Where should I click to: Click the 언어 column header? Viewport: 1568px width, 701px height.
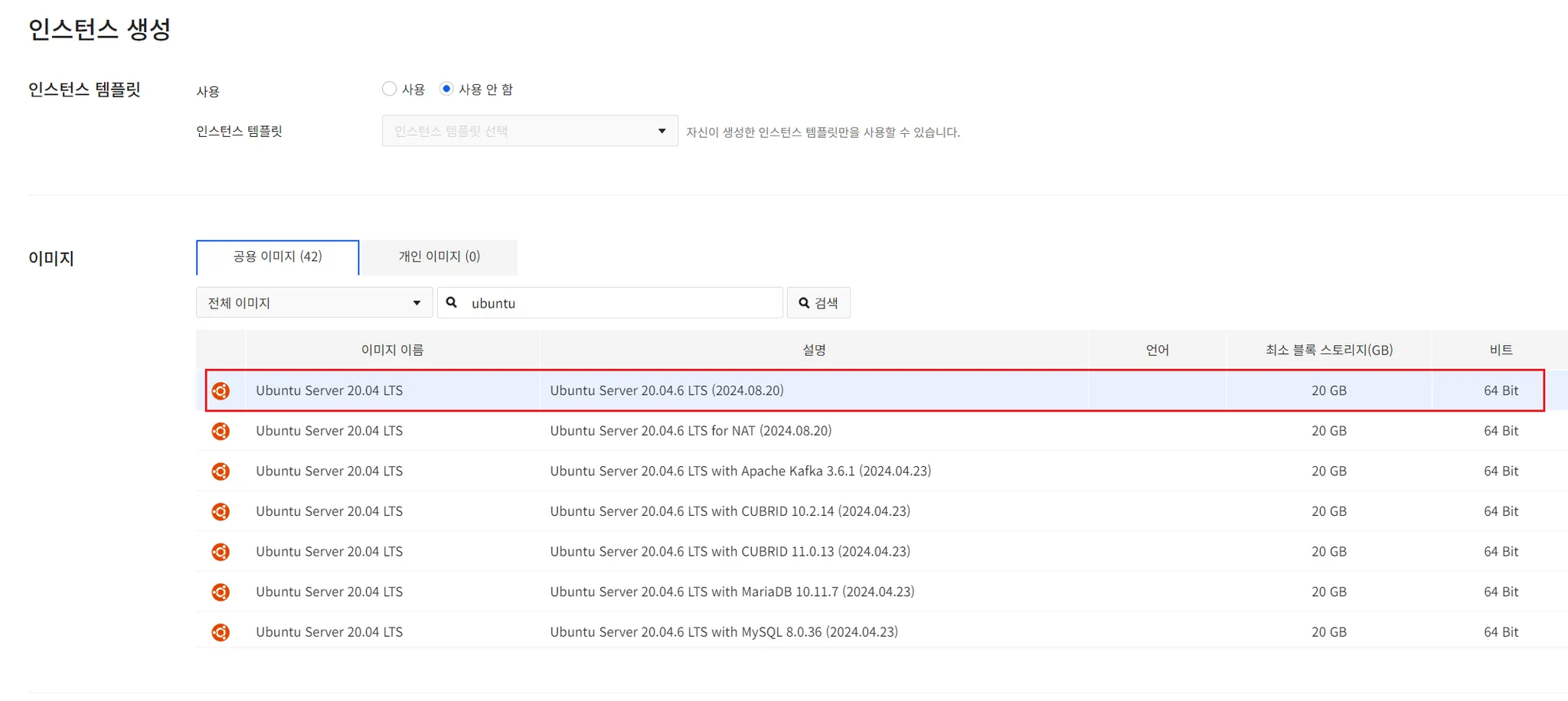click(x=1157, y=350)
